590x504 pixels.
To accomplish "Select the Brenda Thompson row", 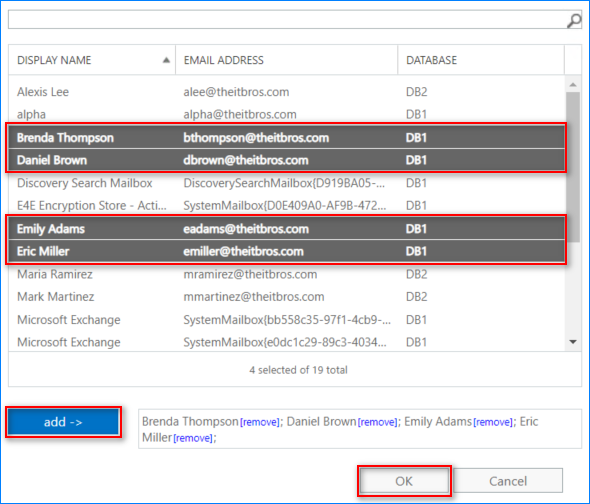I will point(287,138).
